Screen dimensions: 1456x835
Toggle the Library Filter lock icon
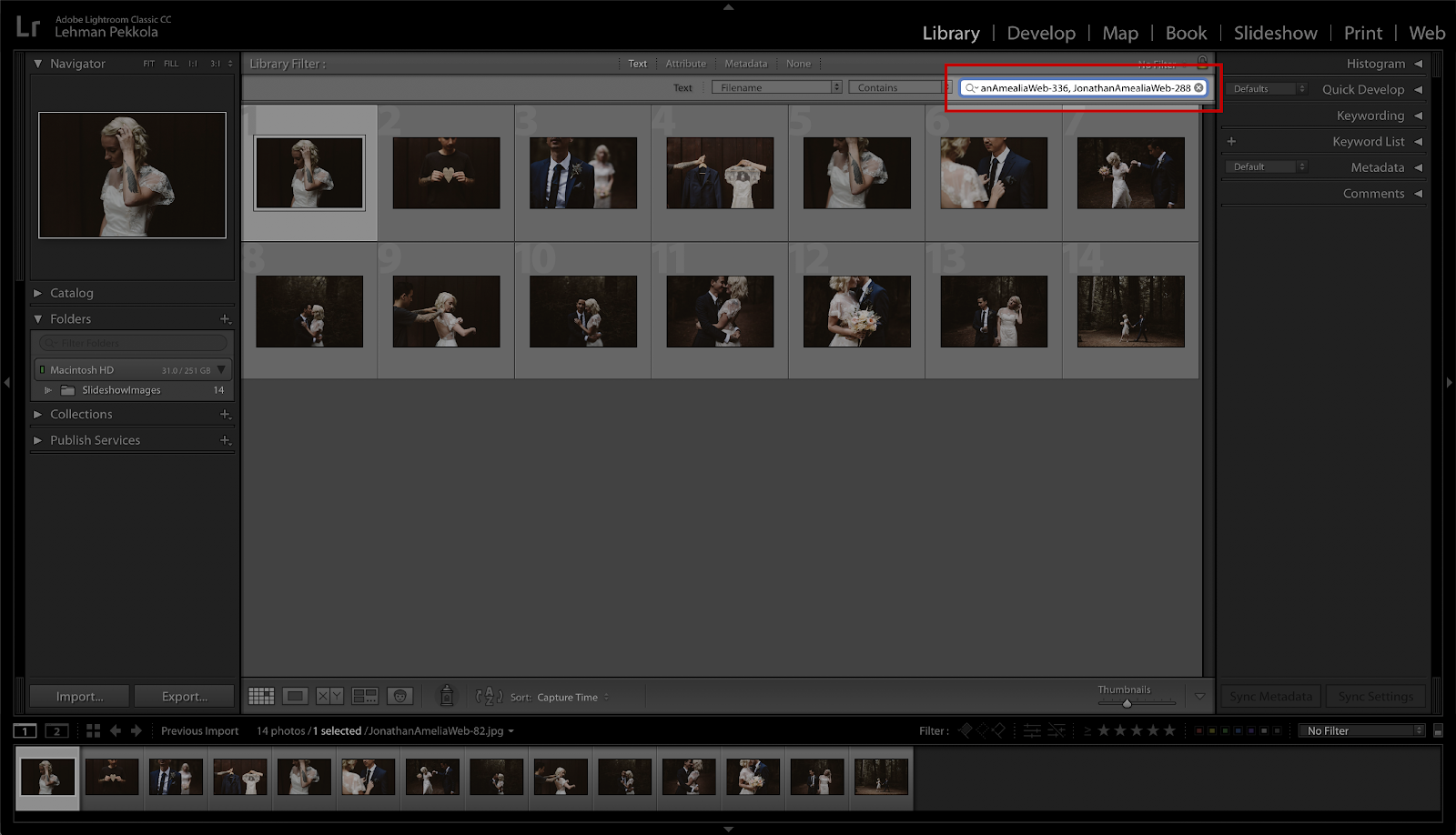1202,62
